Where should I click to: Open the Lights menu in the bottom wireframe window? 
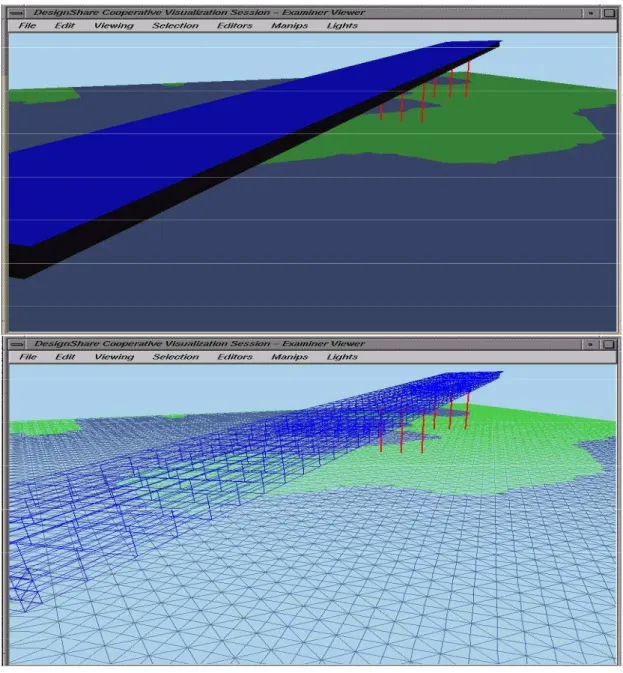click(x=342, y=357)
